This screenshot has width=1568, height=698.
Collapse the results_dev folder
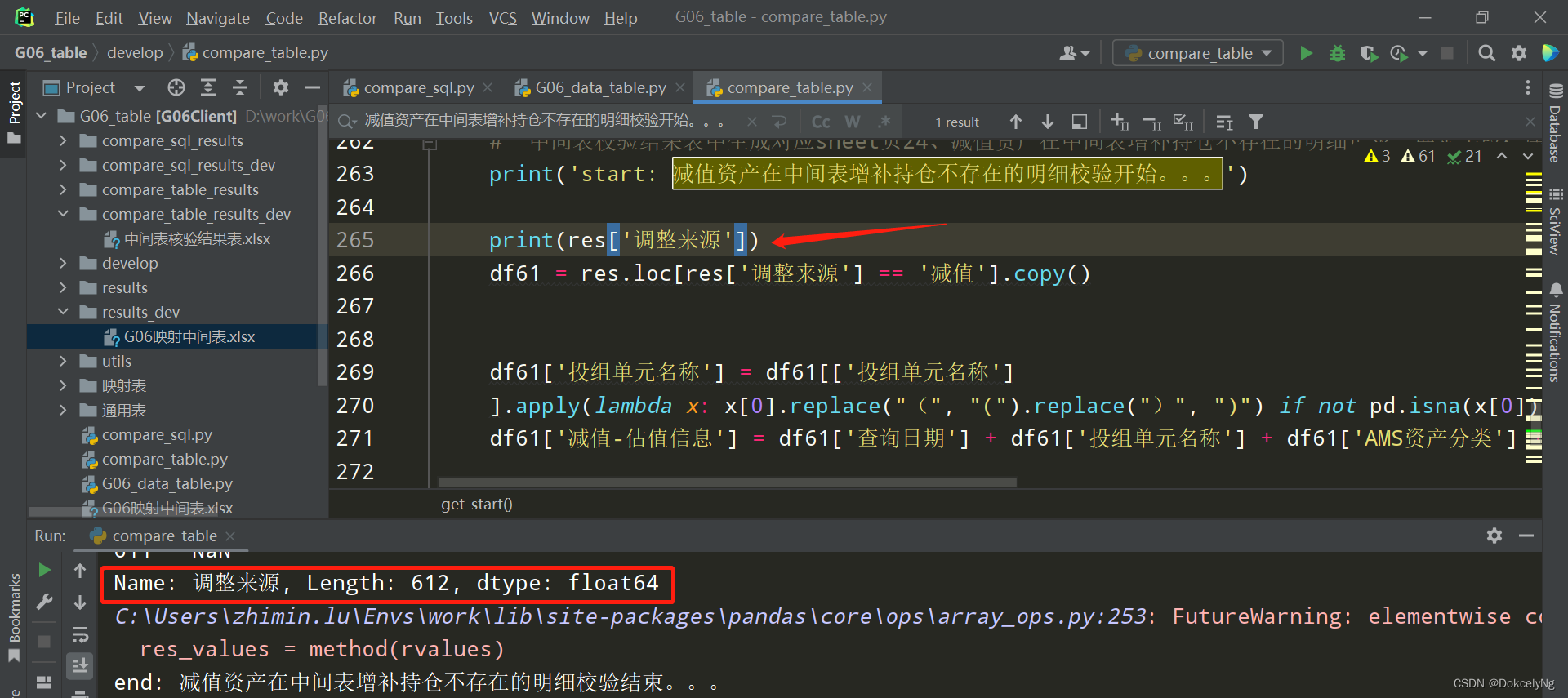[x=63, y=312]
